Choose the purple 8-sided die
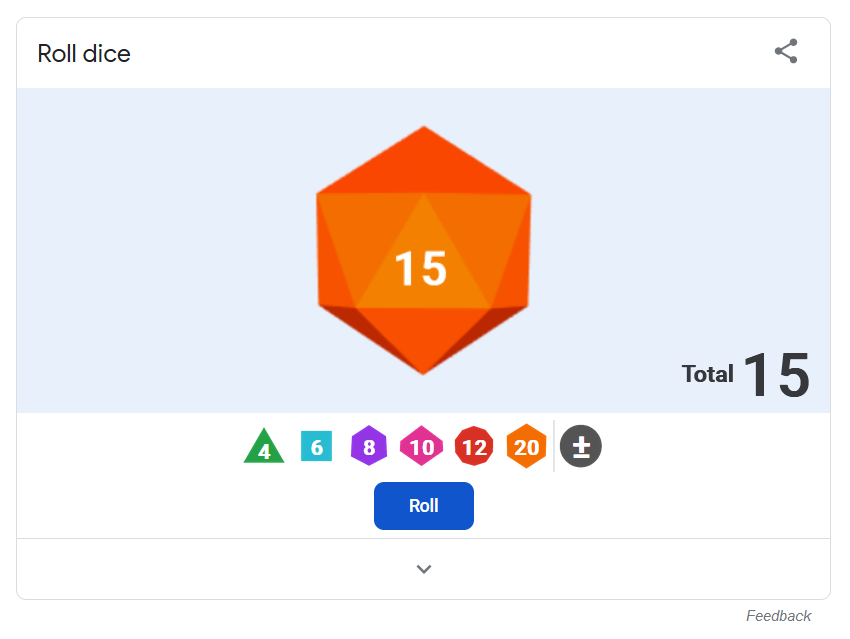This screenshot has width=850, height=639. 369,446
